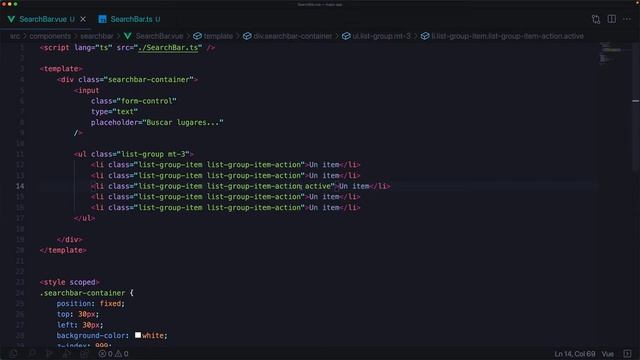Open the li.list-group-item active breadcrumb
The height and width of the screenshot is (360, 640).
click(x=507, y=36)
